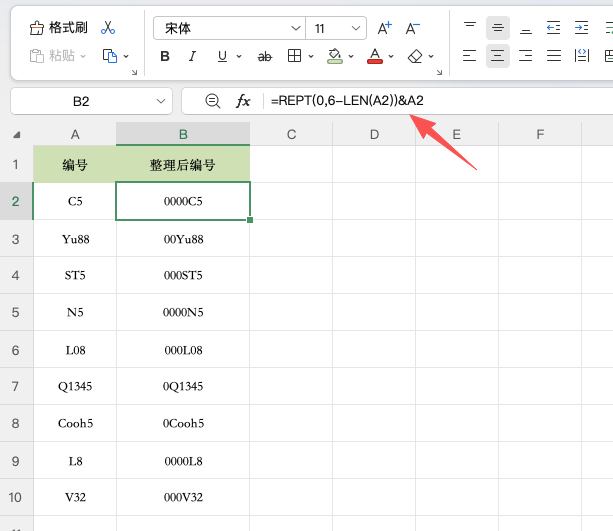Screen dimensions: 613x531
Task: Click the distributed alignment icon
Action: click(582, 56)
